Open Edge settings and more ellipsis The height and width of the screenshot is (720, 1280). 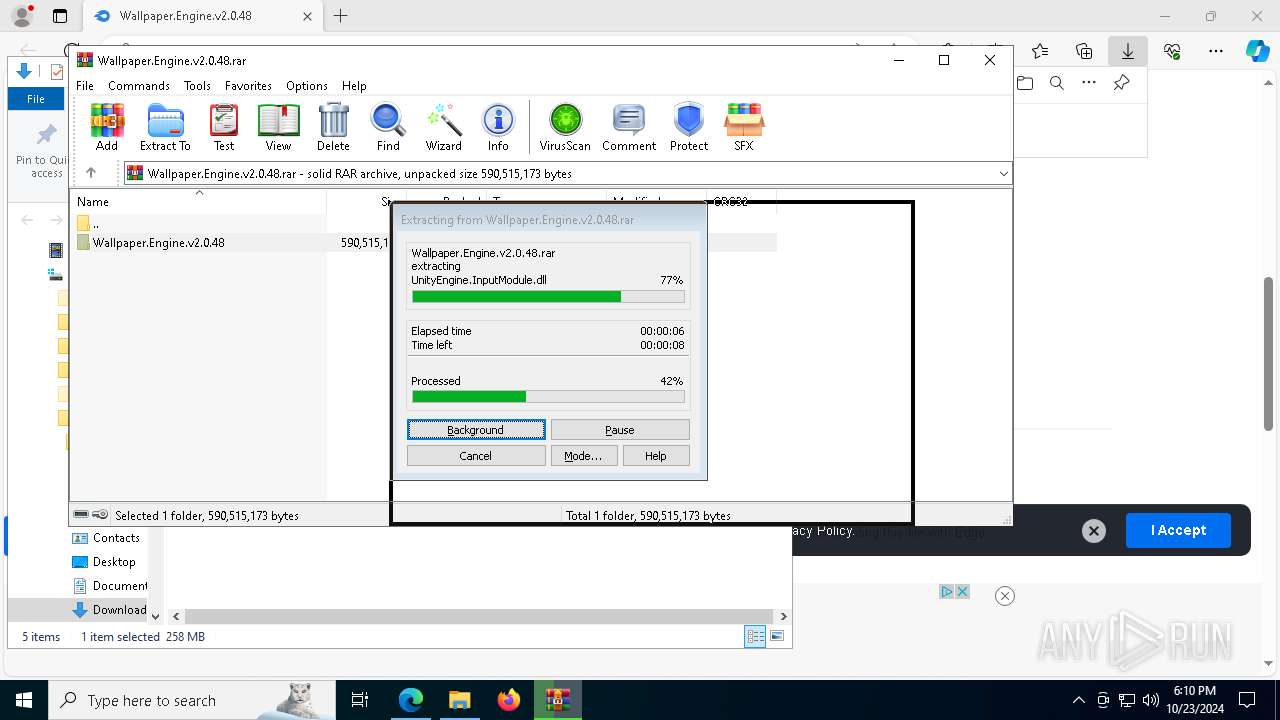point(1216,51)
